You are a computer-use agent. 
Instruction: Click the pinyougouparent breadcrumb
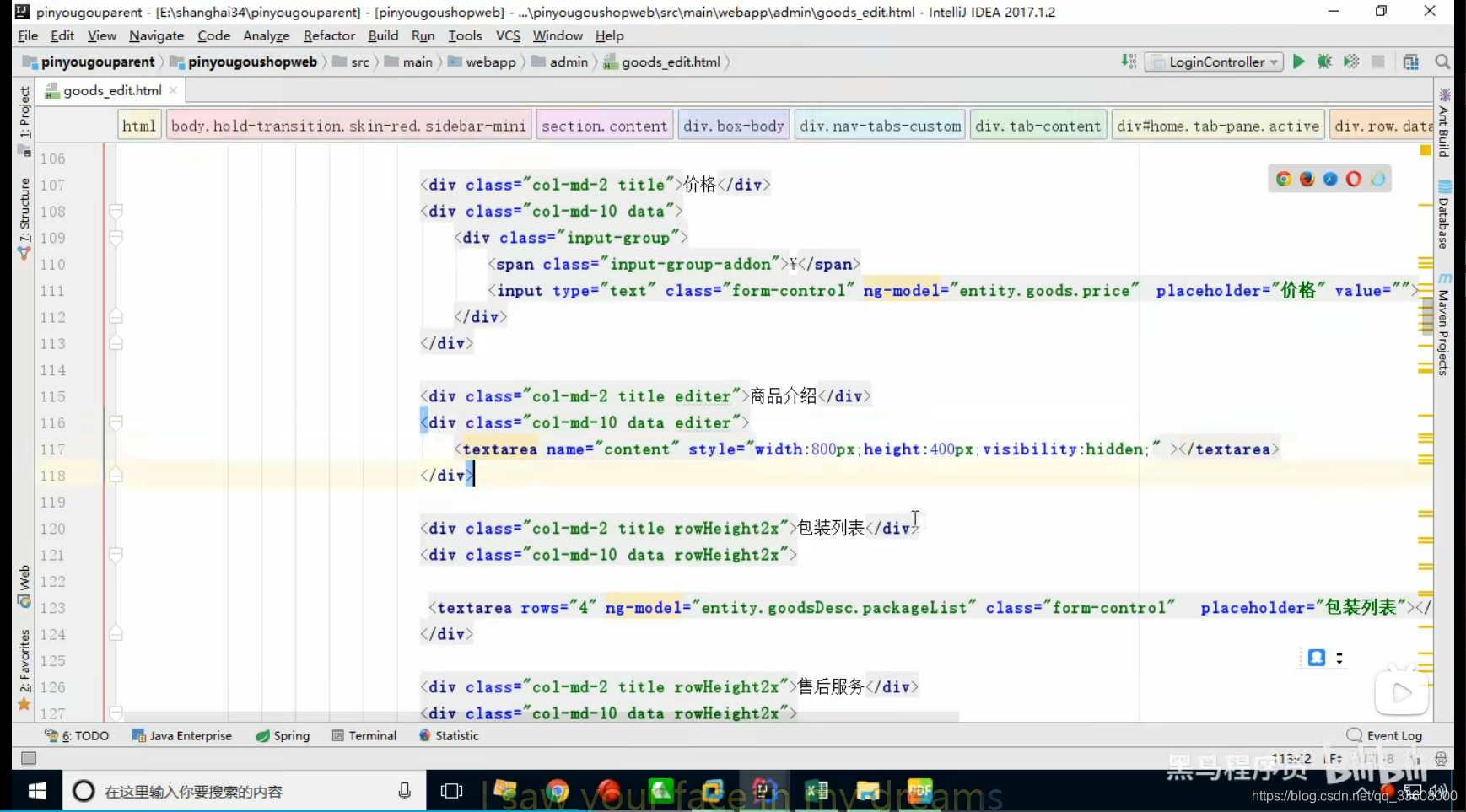coord(89,62)
